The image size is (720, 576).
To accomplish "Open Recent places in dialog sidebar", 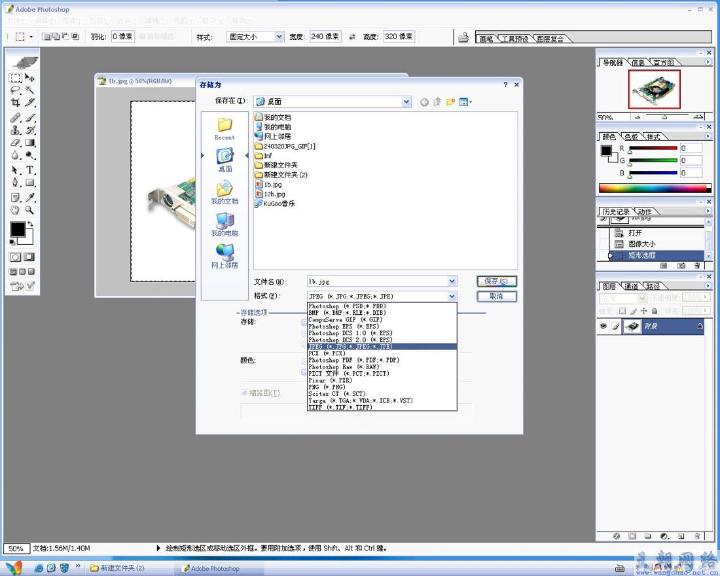I will 225,129.
